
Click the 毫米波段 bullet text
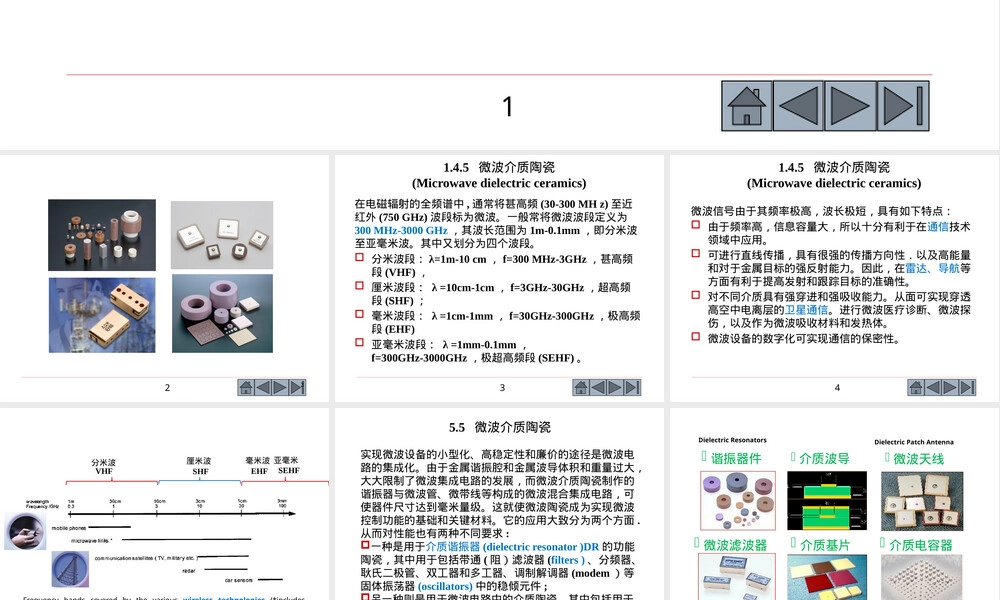(506, 322)
